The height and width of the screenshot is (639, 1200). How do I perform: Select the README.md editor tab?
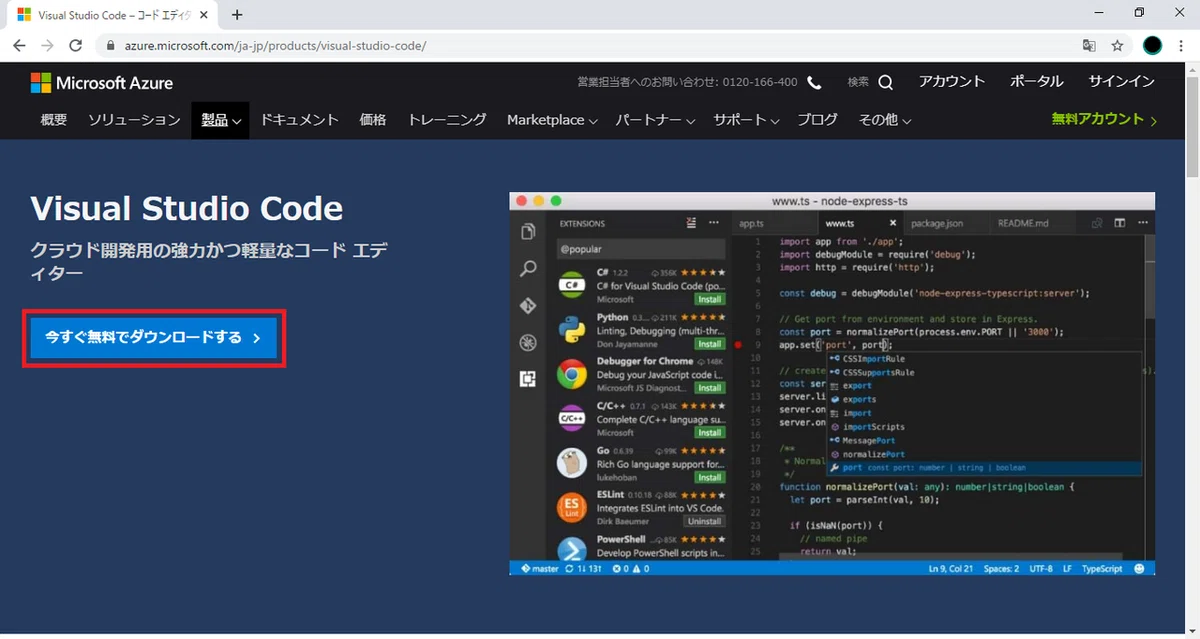coord(1023,224)
